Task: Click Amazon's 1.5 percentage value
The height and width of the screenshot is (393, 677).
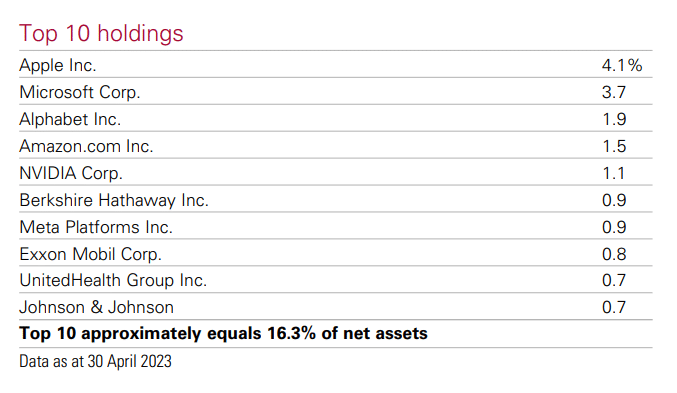Action: pos(614,146)
